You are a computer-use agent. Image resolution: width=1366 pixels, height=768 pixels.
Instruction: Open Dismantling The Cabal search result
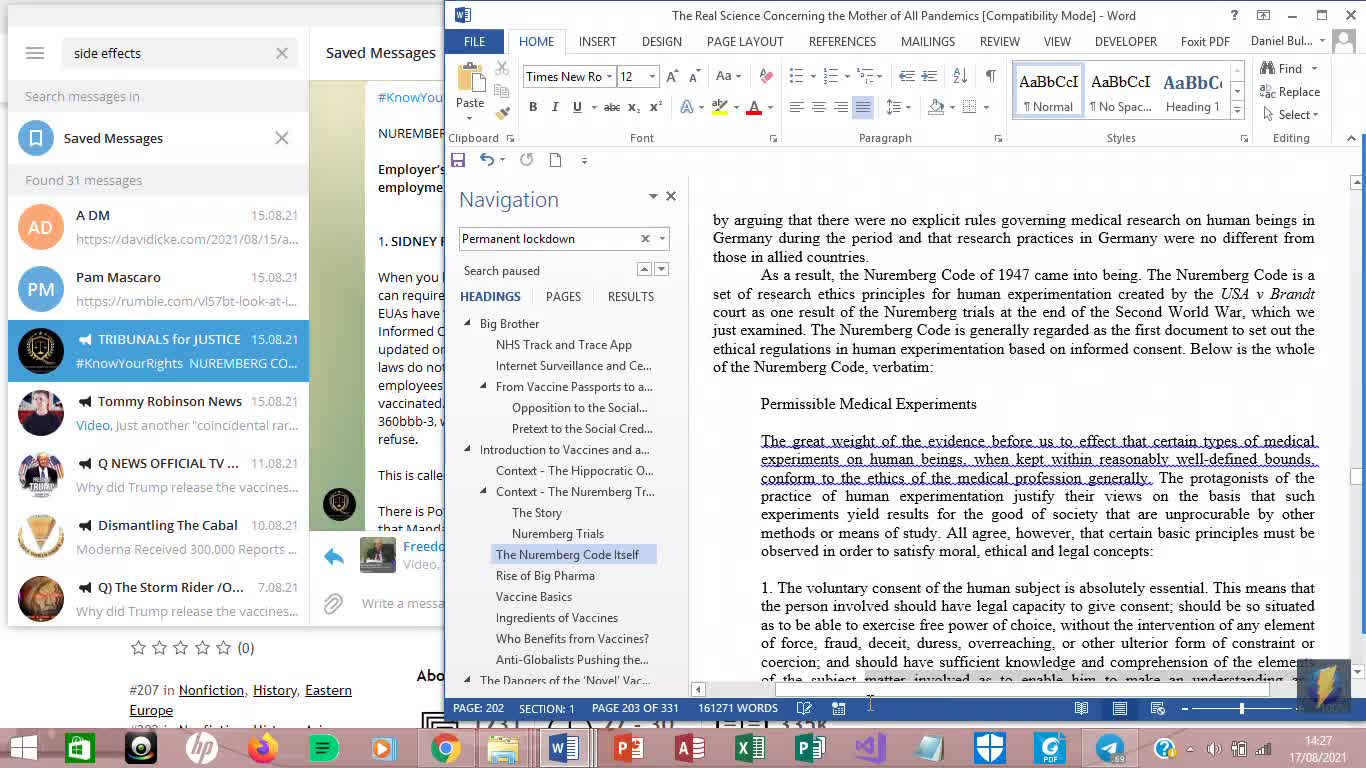[x=158, y=537]
